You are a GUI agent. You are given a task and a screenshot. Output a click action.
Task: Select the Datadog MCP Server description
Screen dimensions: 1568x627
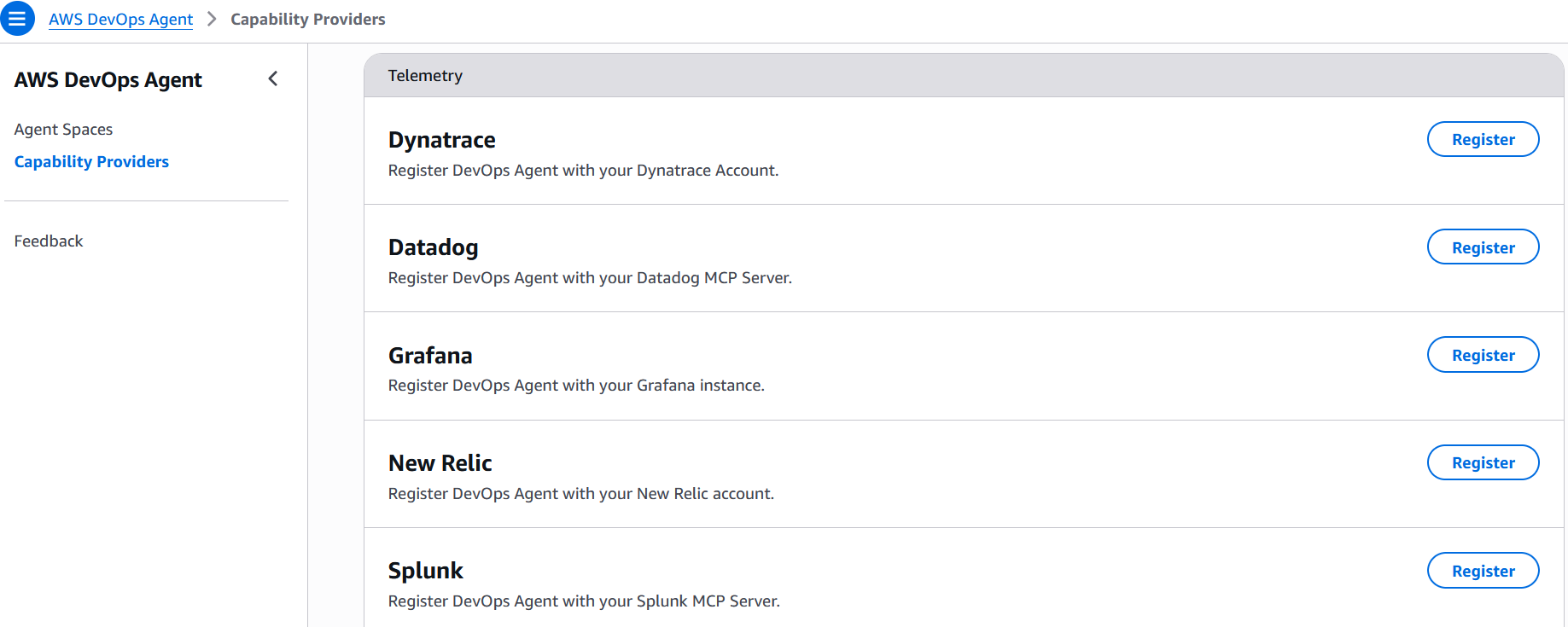point(590,277)
